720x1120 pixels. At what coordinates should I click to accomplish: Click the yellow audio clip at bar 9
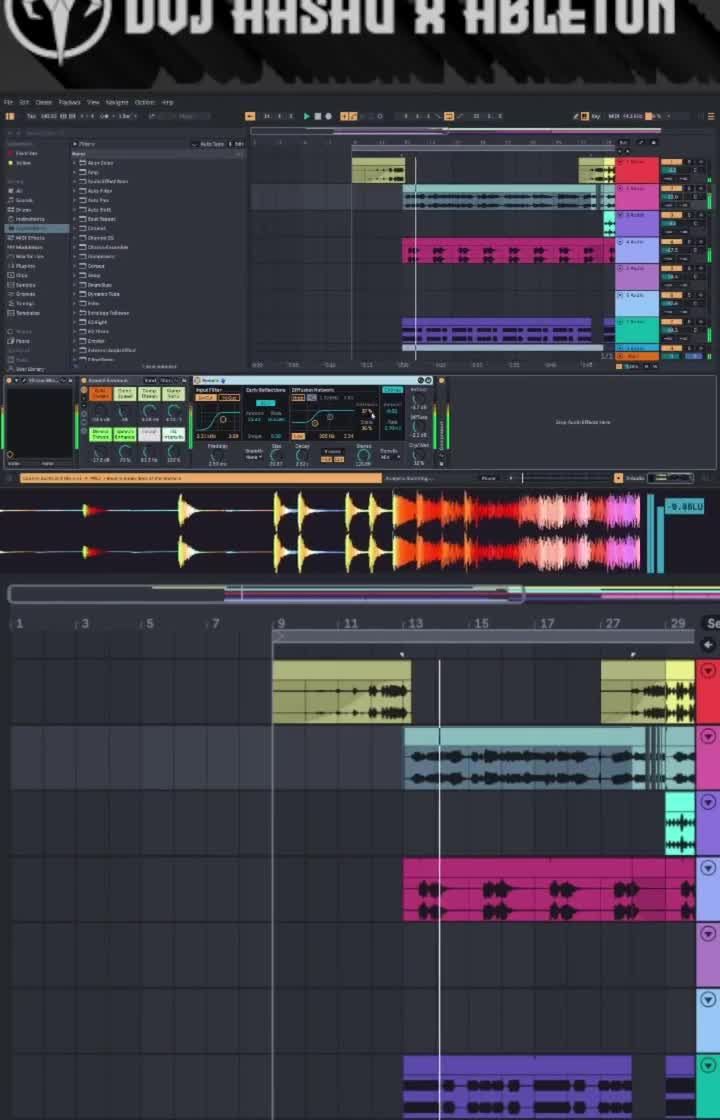pyautogui.click(x=340, y=690)
